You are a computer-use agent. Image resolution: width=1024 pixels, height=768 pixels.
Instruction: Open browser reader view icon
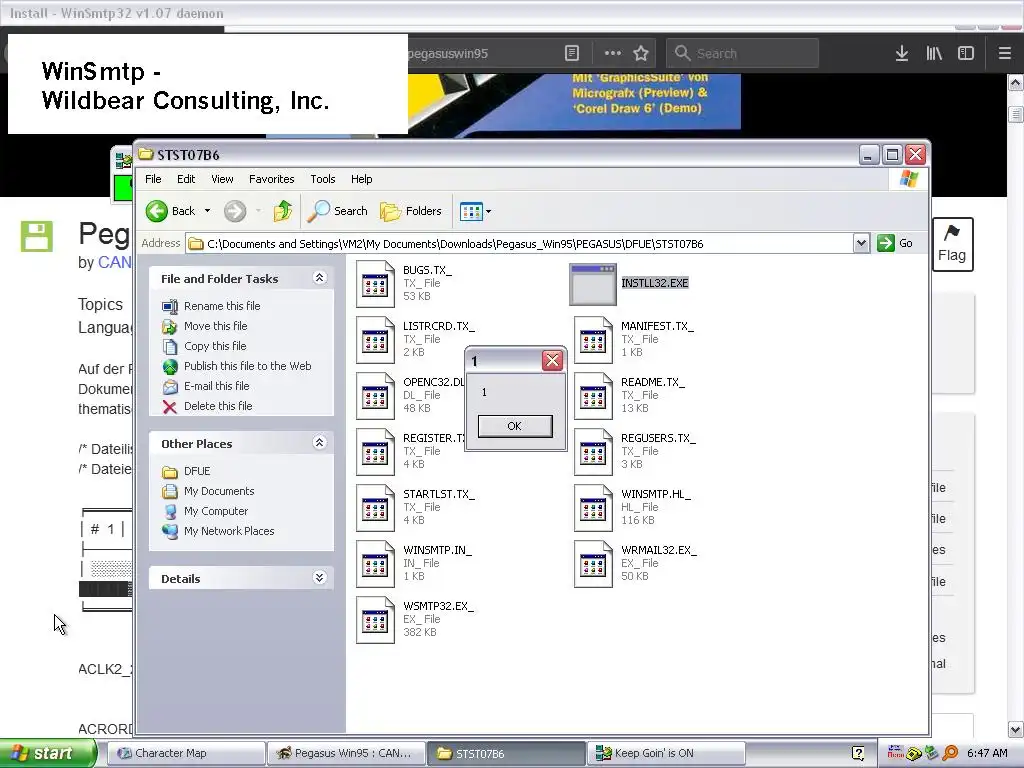click(571, 54)
